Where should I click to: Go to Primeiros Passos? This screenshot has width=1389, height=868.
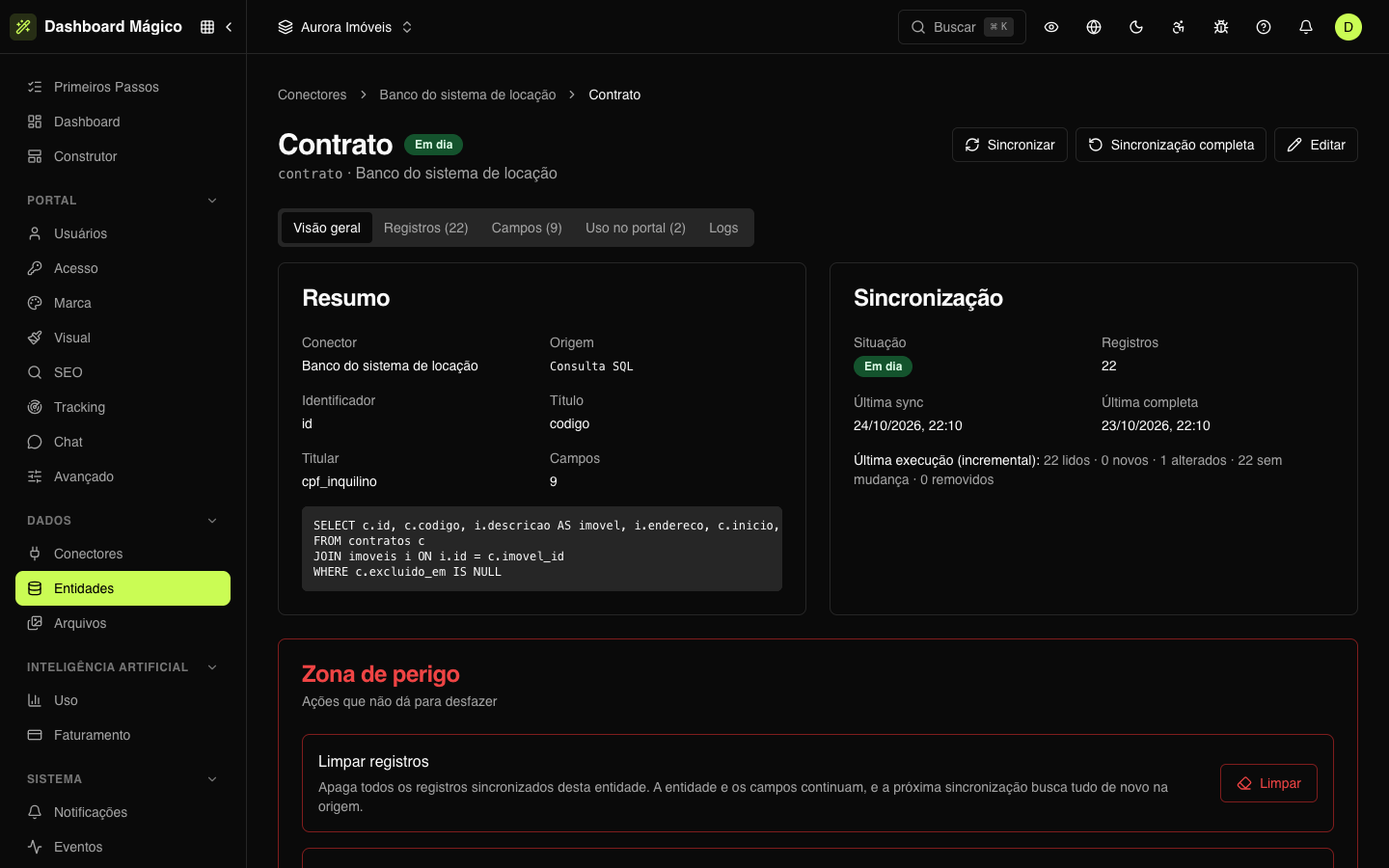pos(123,87)
